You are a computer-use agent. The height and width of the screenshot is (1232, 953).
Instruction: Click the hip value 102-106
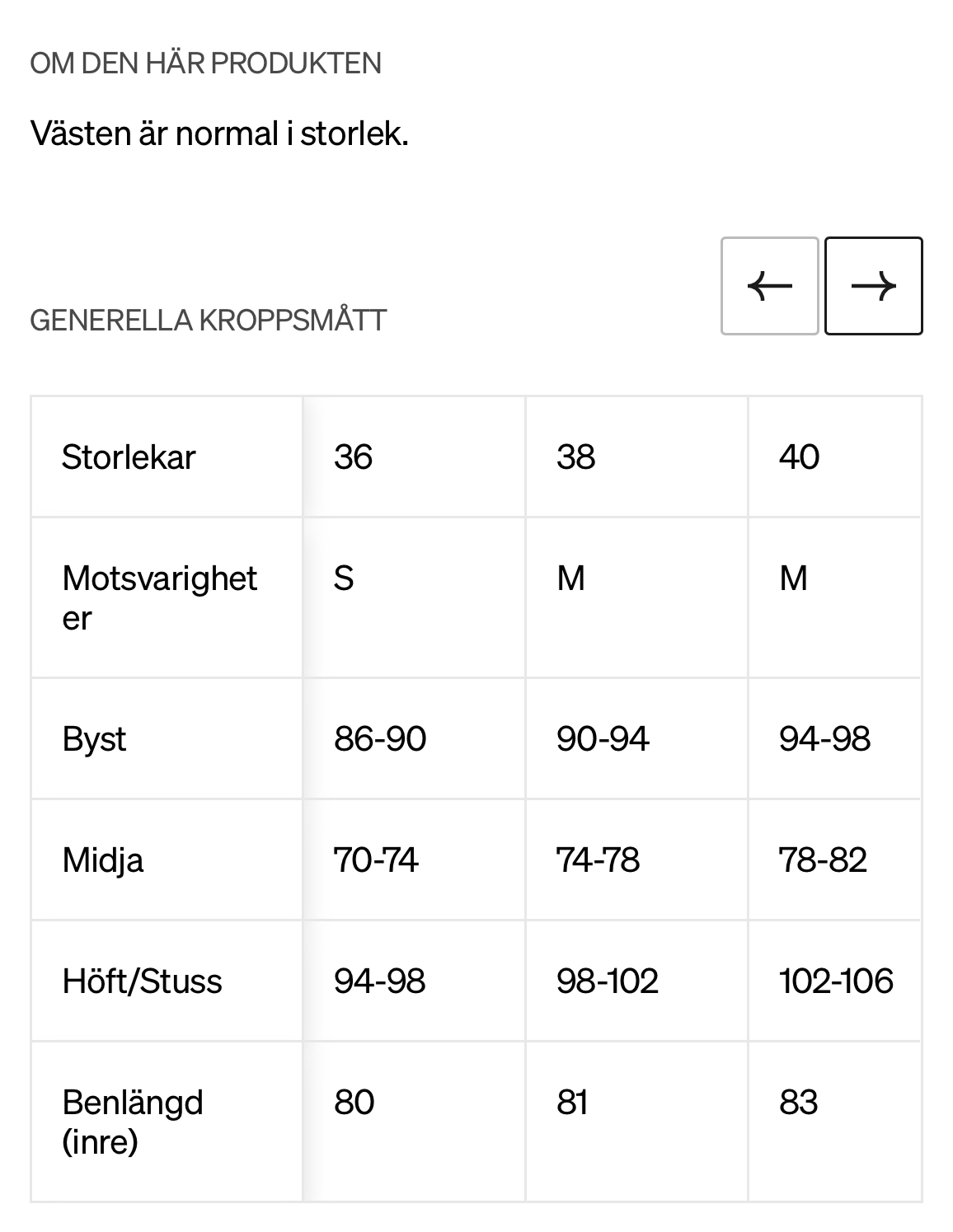point(836,981)
